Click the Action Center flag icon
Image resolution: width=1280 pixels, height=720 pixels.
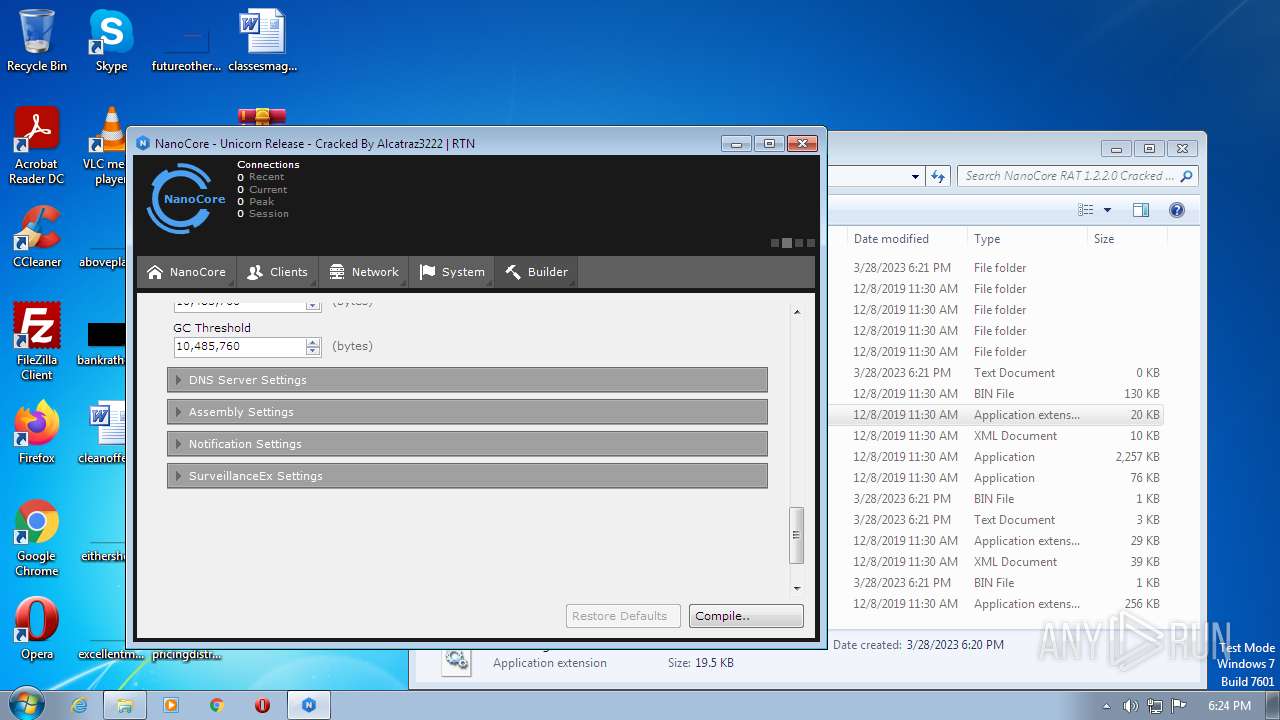(1179, 705)
